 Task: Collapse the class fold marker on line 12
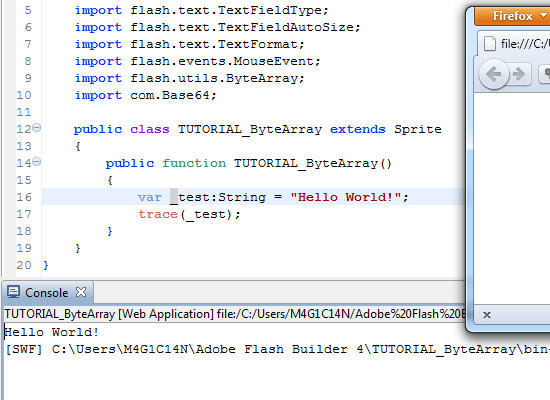pos(36,128)
